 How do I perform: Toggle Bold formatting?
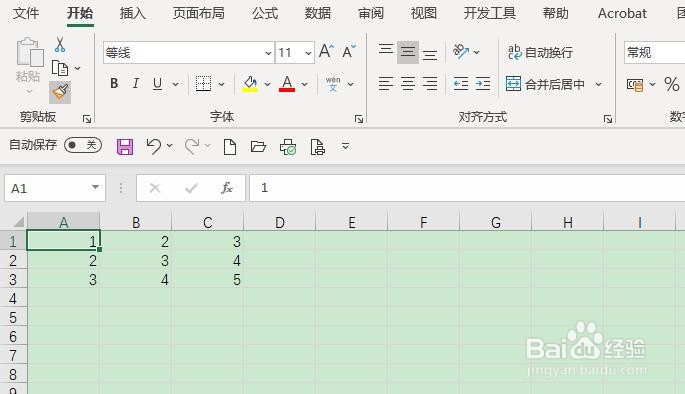pos(114,83)
